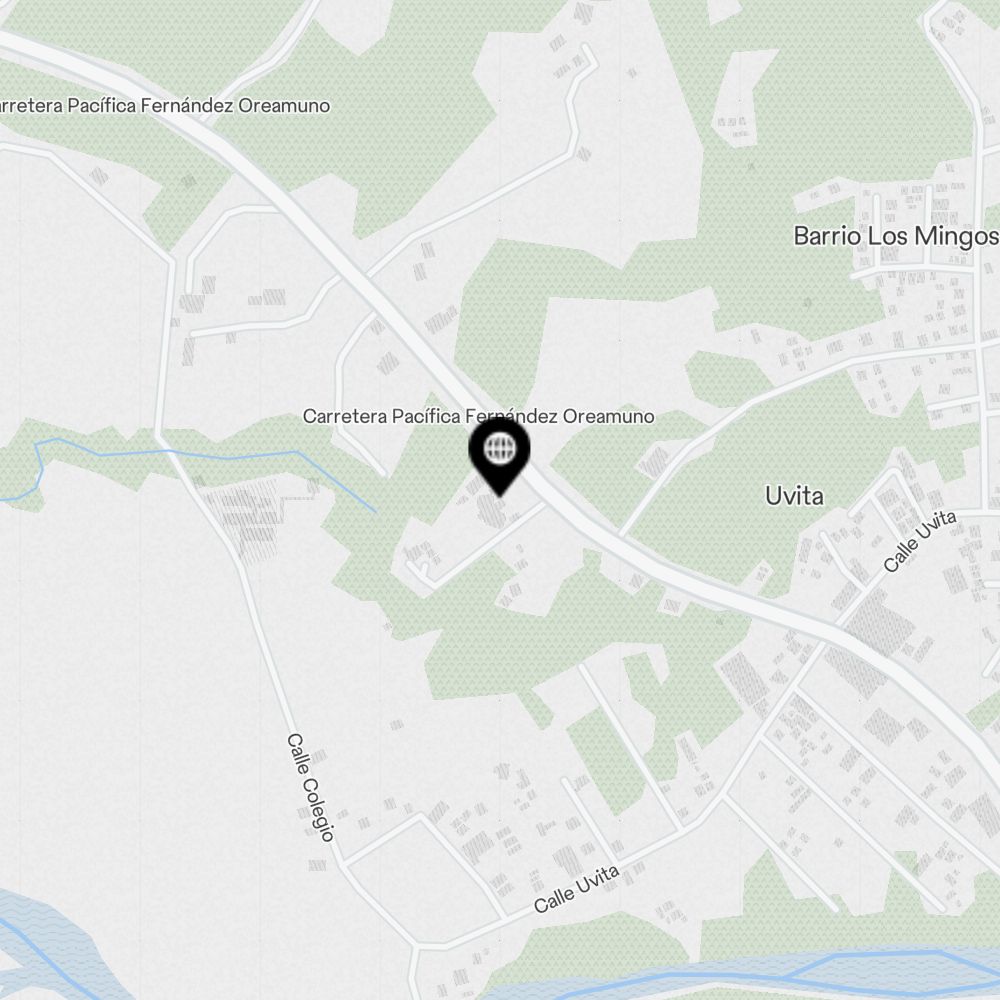Image resolution: width=1000 pixels, height=1000 pixels.
Task: Click the top-left Carretera Pacífica road label
Action: click(x=163, y=106)
